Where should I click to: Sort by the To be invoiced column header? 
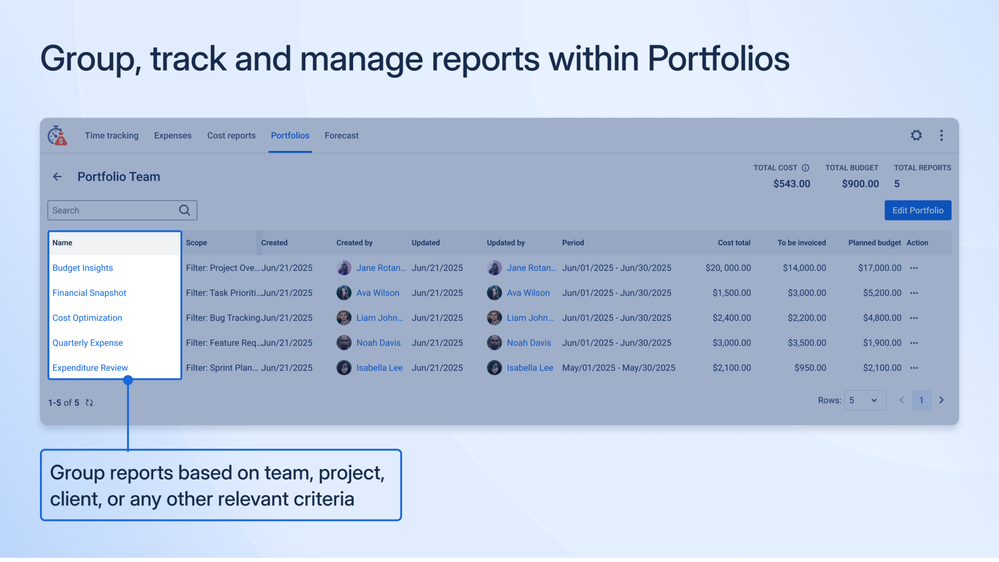click(801, 243)
